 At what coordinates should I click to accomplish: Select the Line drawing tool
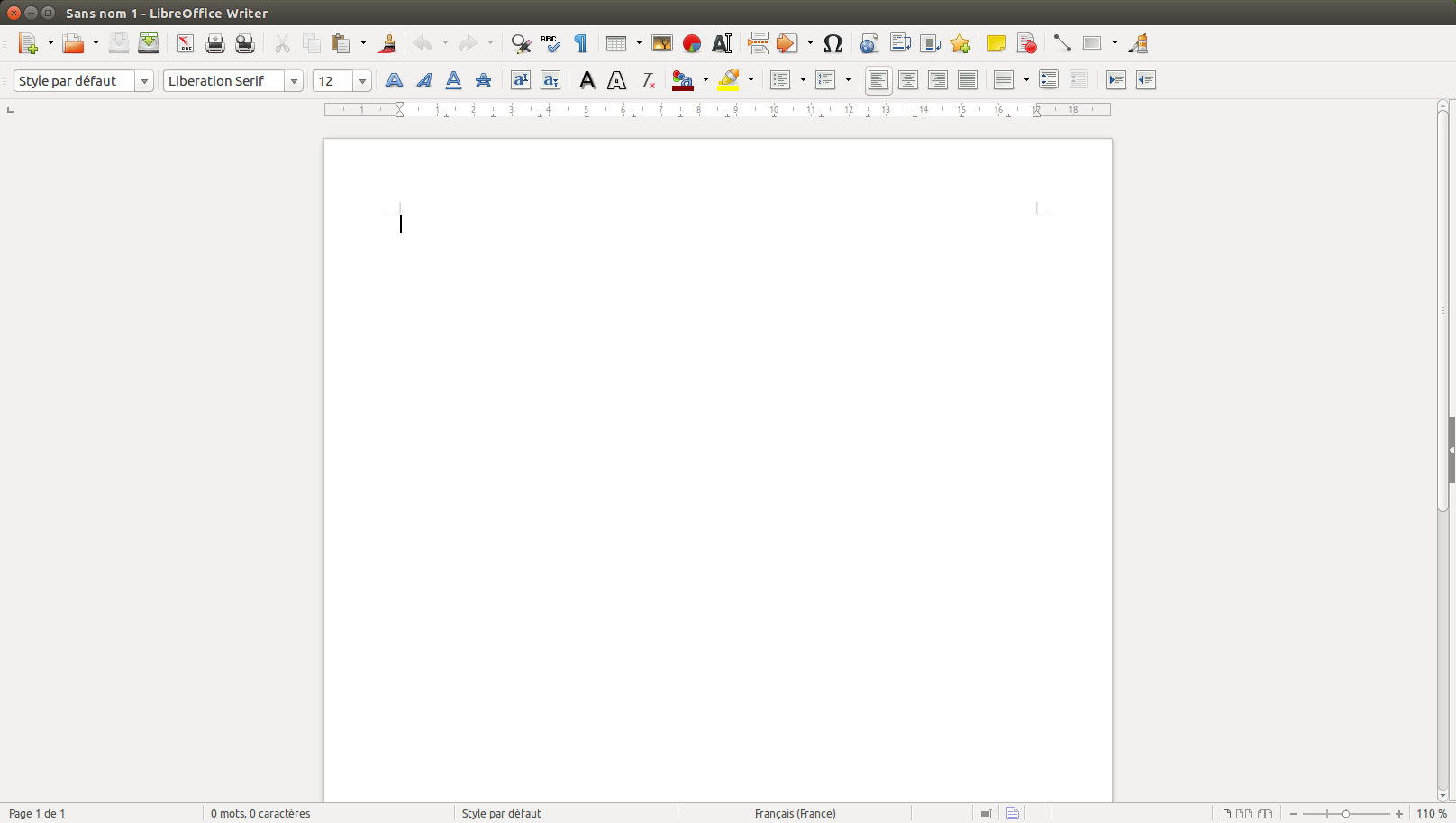(x=1062, y=43)
